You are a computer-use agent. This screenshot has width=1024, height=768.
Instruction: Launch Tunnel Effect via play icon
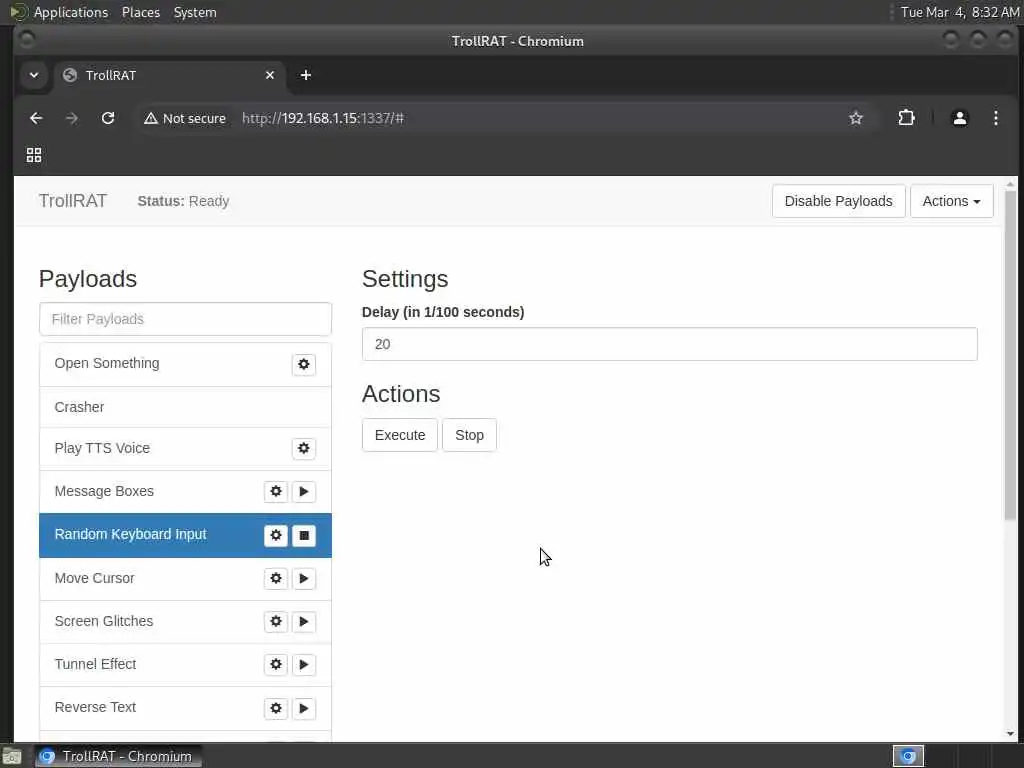point(304,665)
